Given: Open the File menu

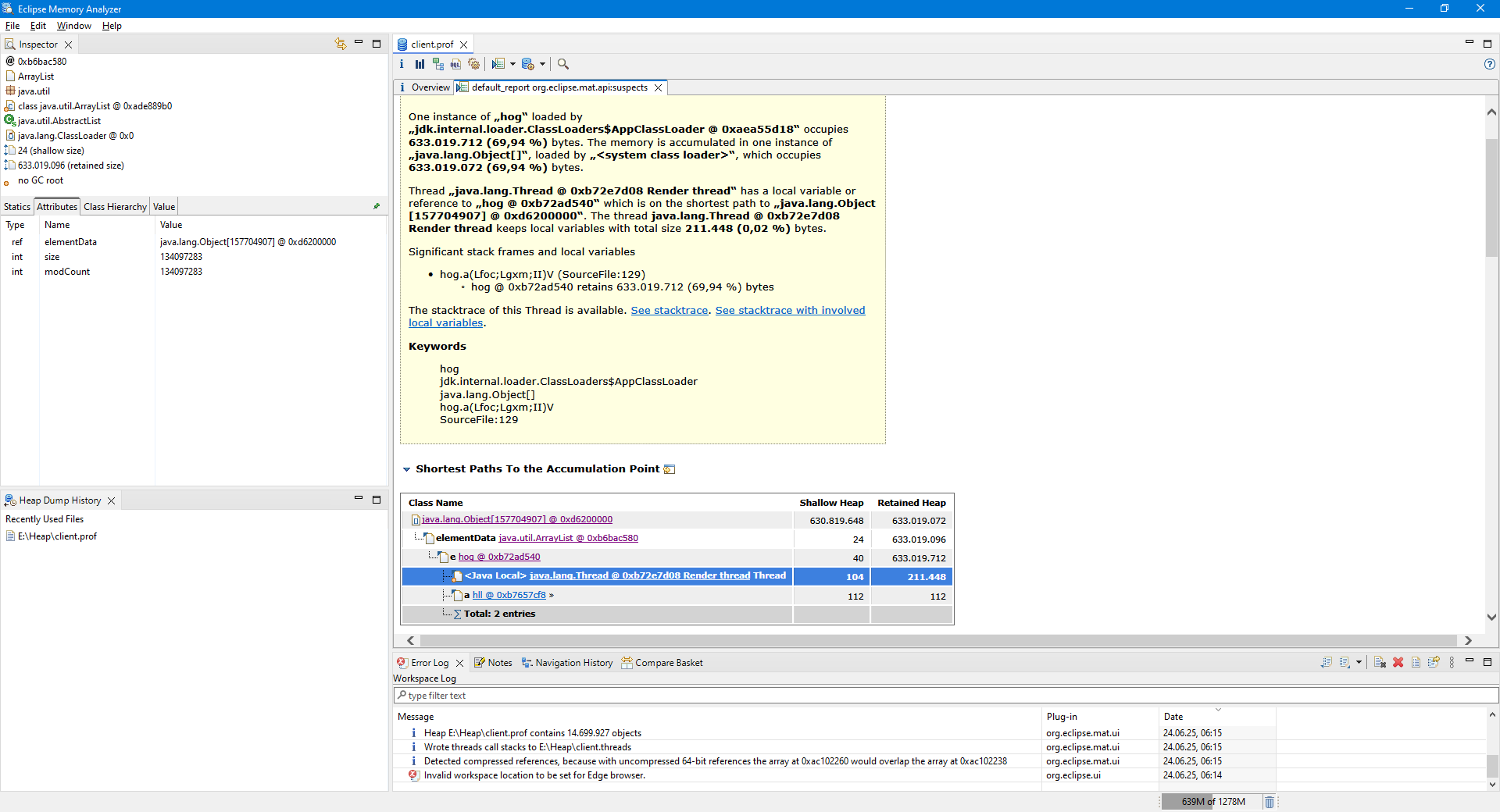Looking at the screenshot, I should pos(12,26).
